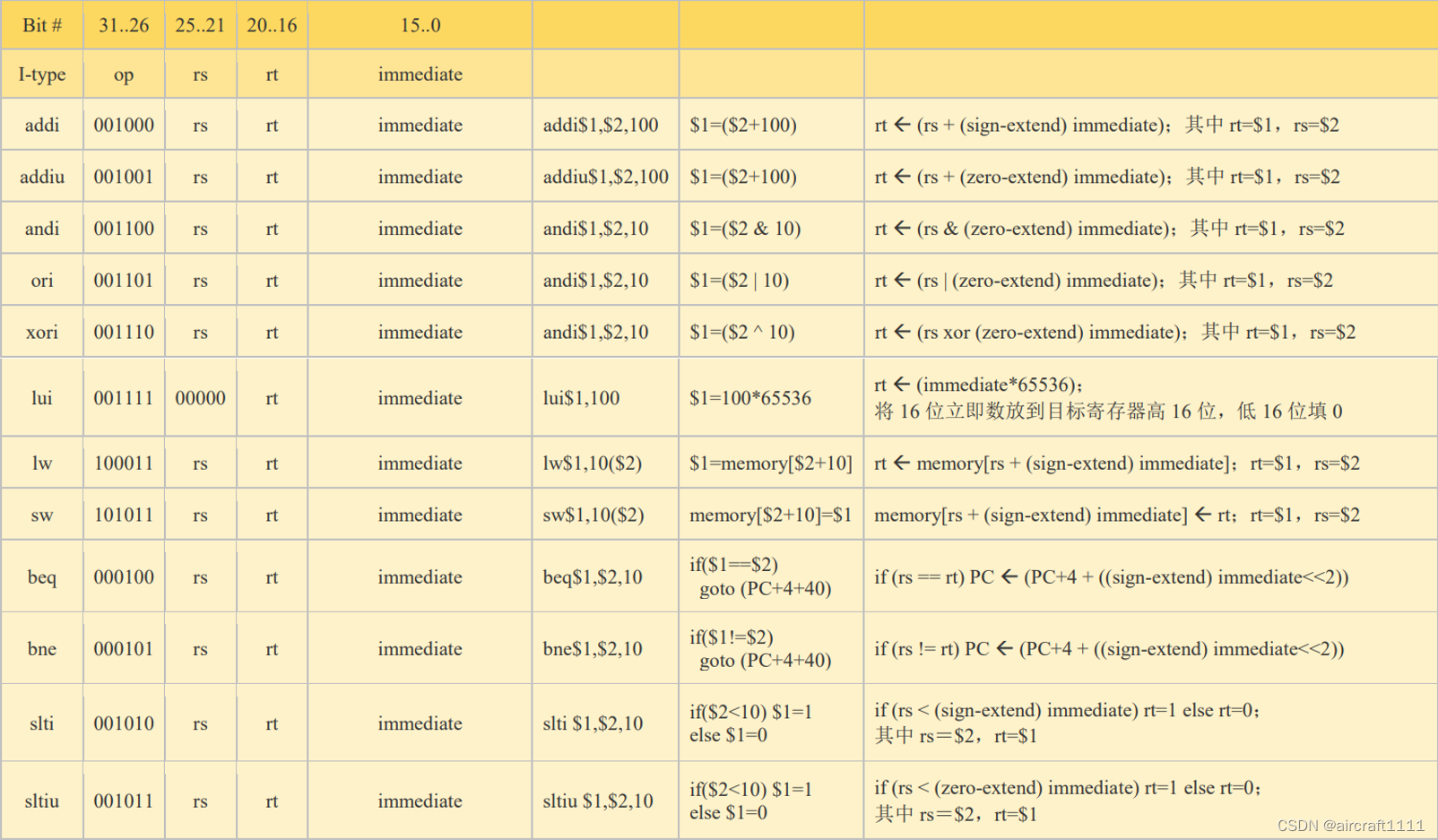
Task: Click example 'slti $1,$2,10'
Action: (593, 723)
